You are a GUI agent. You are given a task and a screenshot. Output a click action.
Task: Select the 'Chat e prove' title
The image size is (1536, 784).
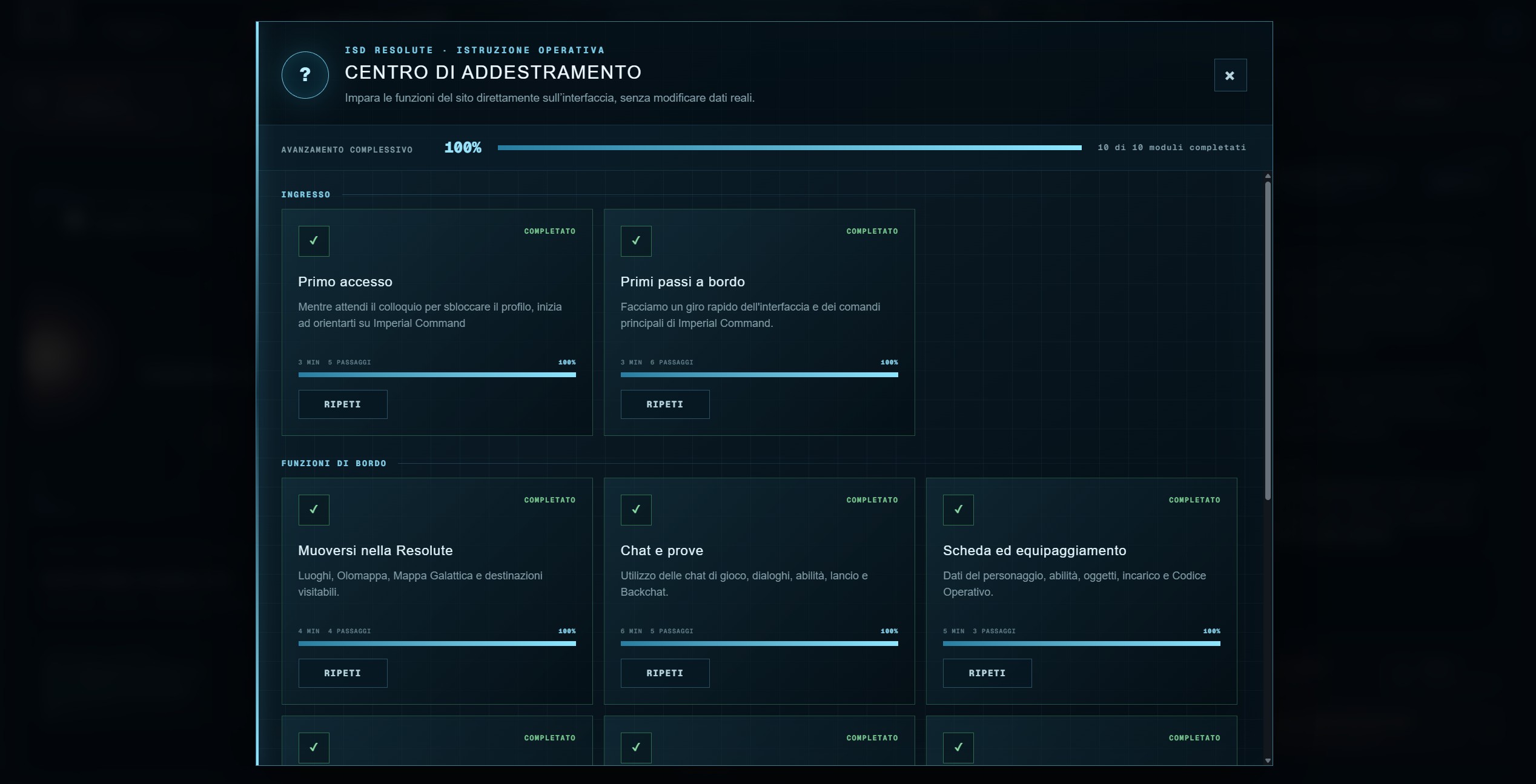coord(662,550)
